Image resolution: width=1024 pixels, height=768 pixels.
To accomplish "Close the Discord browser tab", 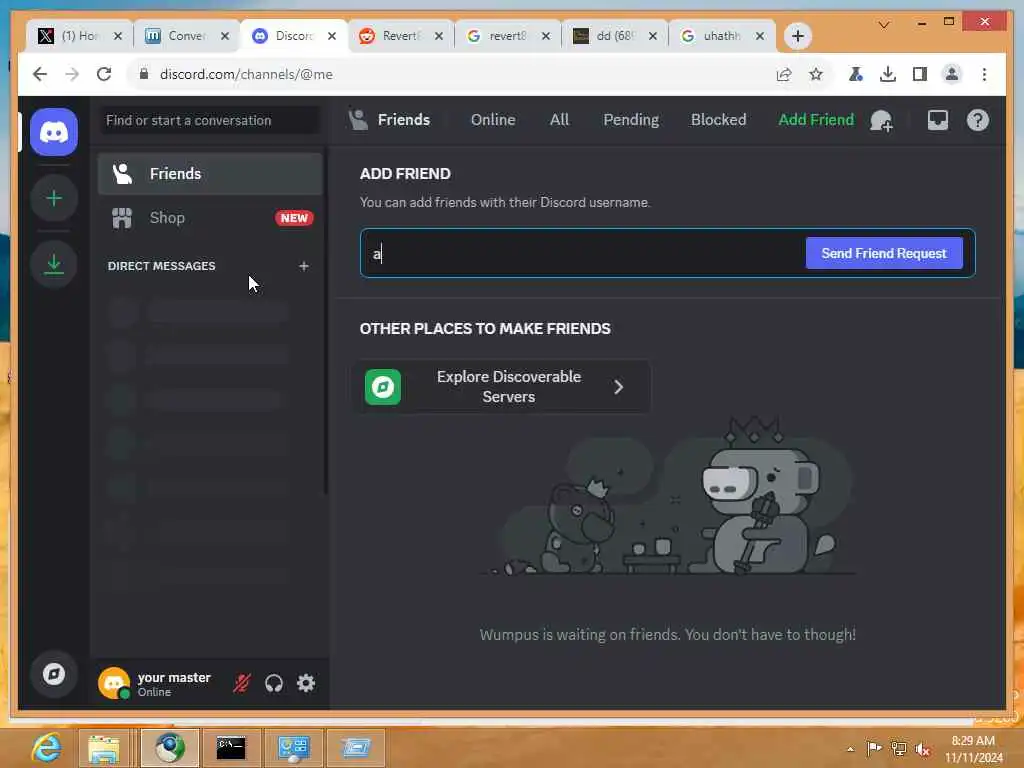I will [332, 36].
